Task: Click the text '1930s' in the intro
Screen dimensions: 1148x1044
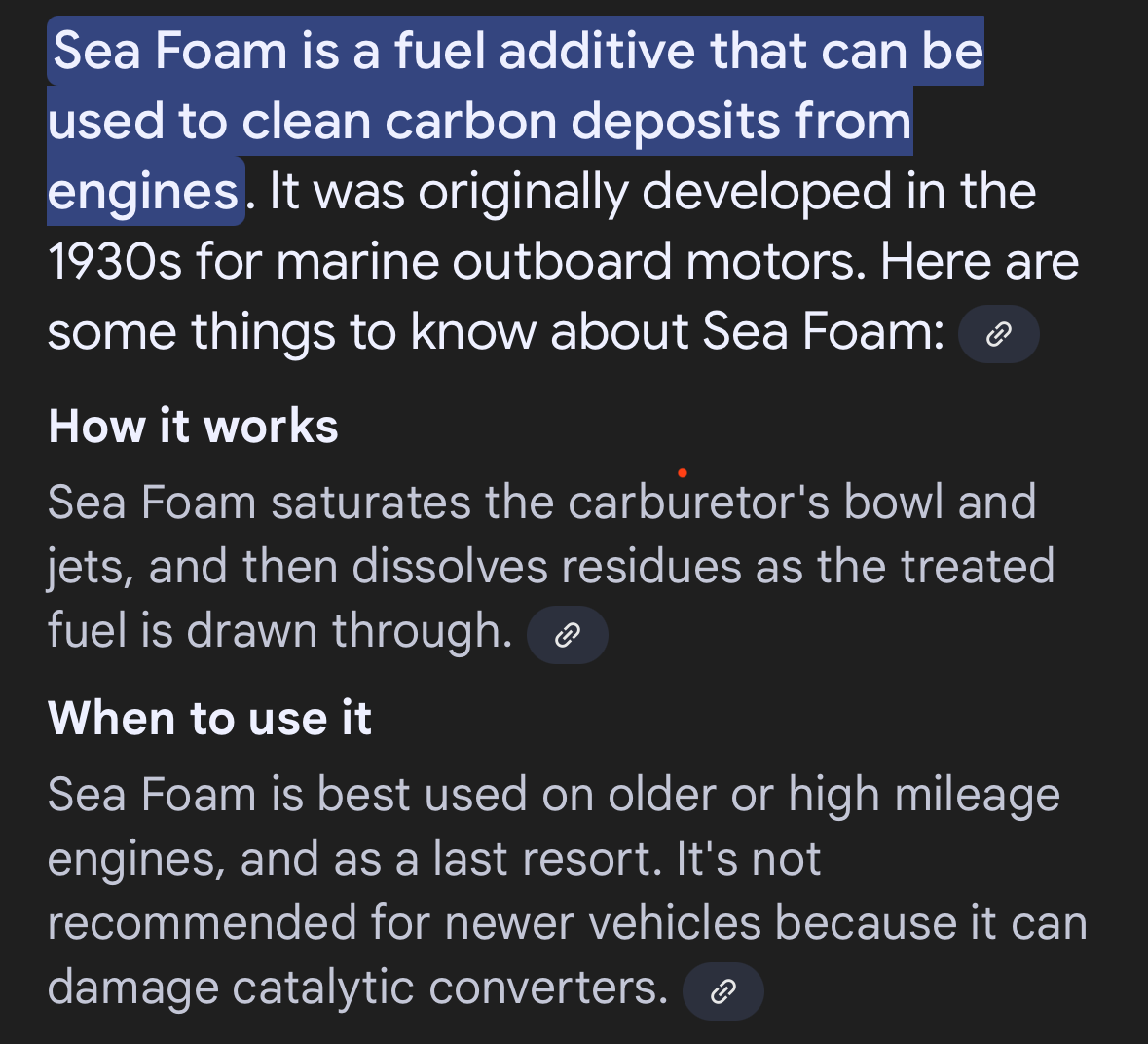Action: [x=114, y=262]
